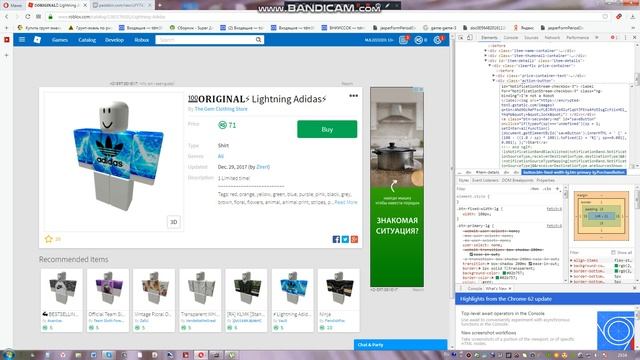This screenshot has height=360, width=640.
Task: Switch to the DevTools Console tab
Action: click(x=511, y=38)
